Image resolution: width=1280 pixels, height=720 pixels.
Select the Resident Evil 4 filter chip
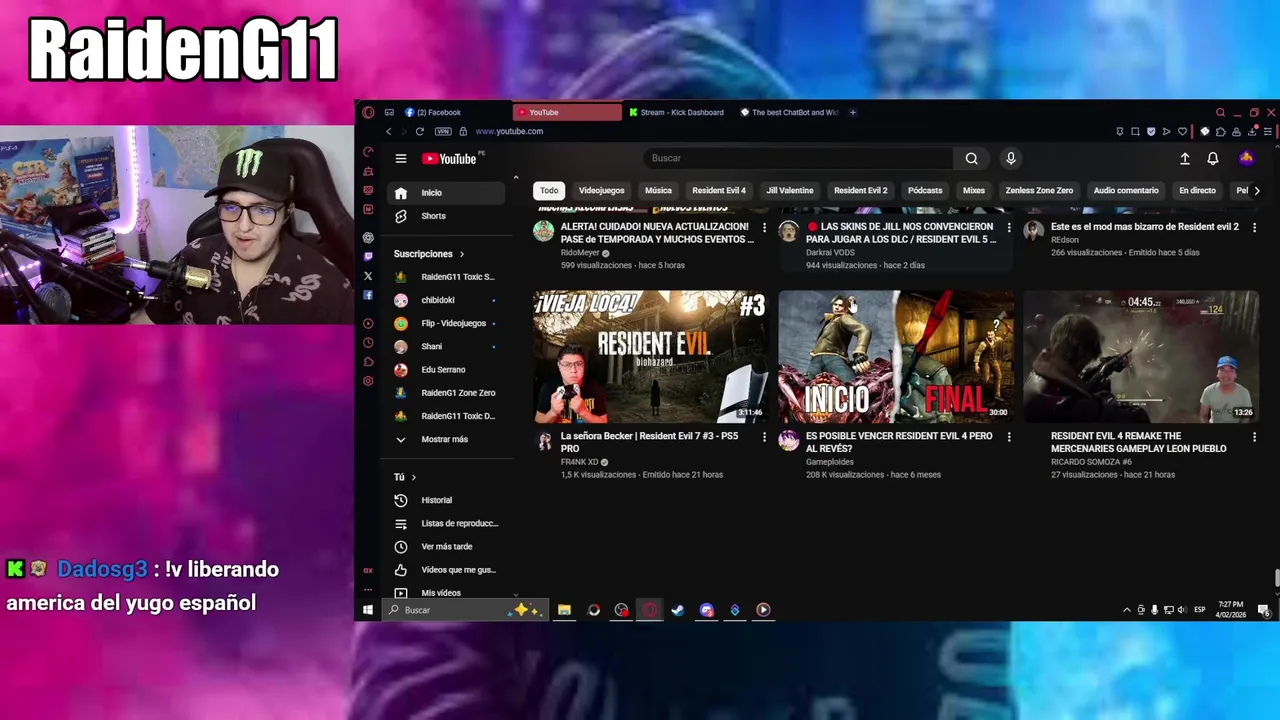click(719, 190)
